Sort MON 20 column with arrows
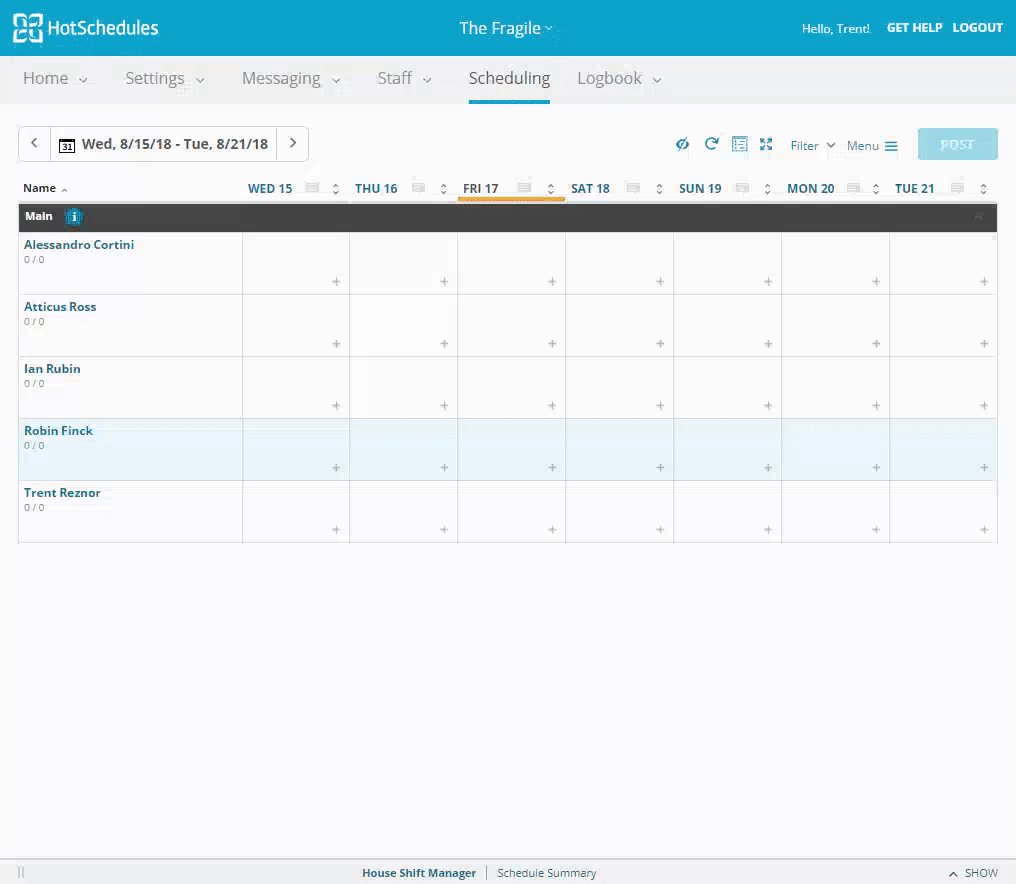 pyautogui.click(x=875, y=189)
